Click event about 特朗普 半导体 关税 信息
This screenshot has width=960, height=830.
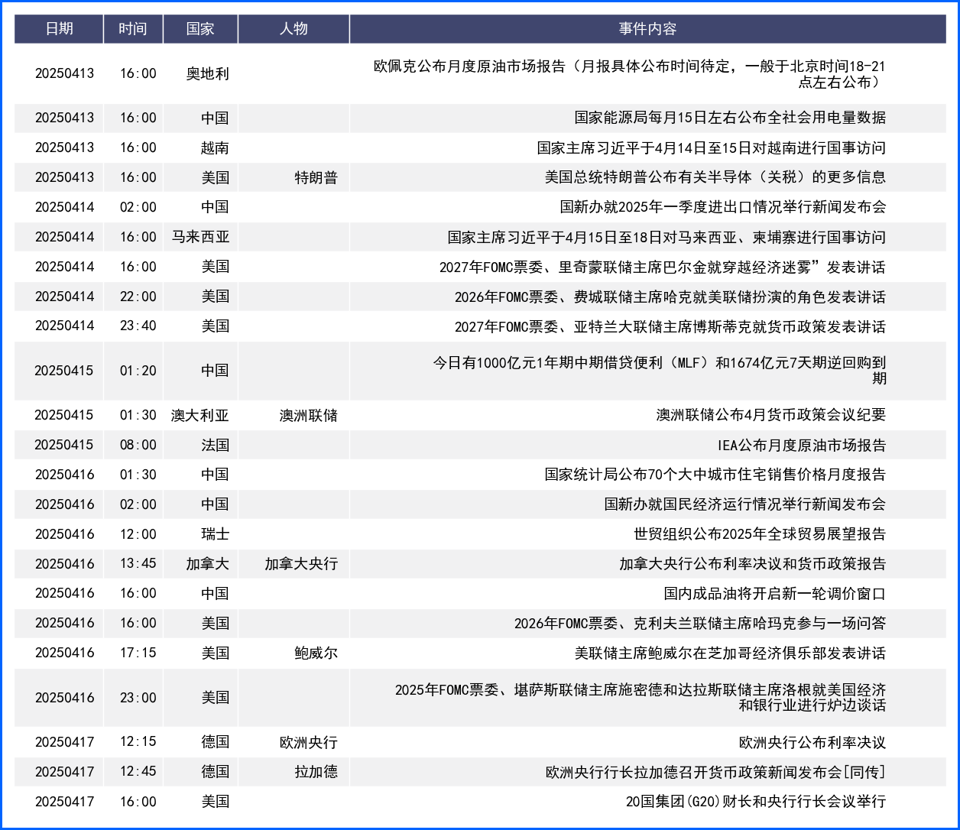coord(715,178)
